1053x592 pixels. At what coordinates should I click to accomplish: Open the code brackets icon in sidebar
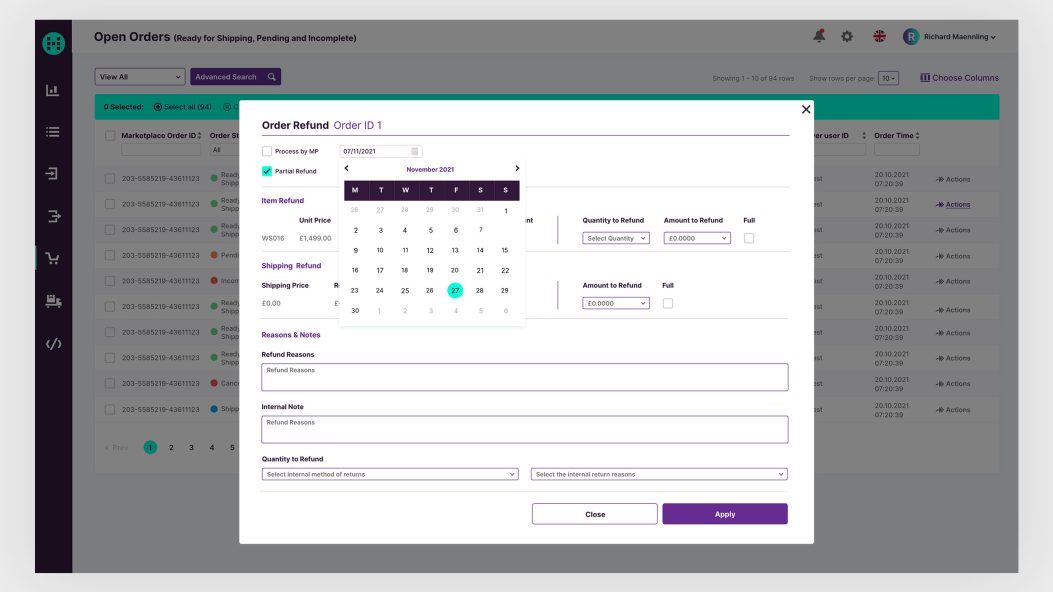(53, 344)
